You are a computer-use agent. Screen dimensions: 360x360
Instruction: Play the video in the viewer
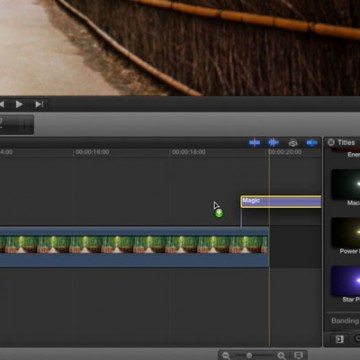pos(19,105)
